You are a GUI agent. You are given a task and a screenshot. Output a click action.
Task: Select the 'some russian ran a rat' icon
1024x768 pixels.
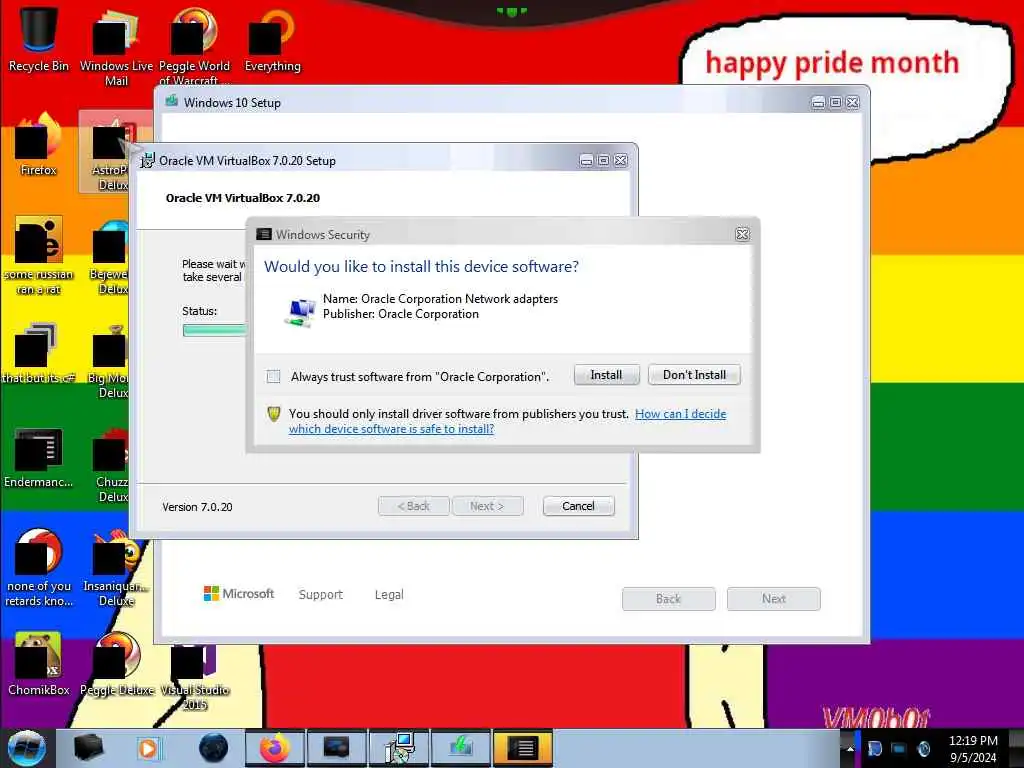(x=39, y=255)
